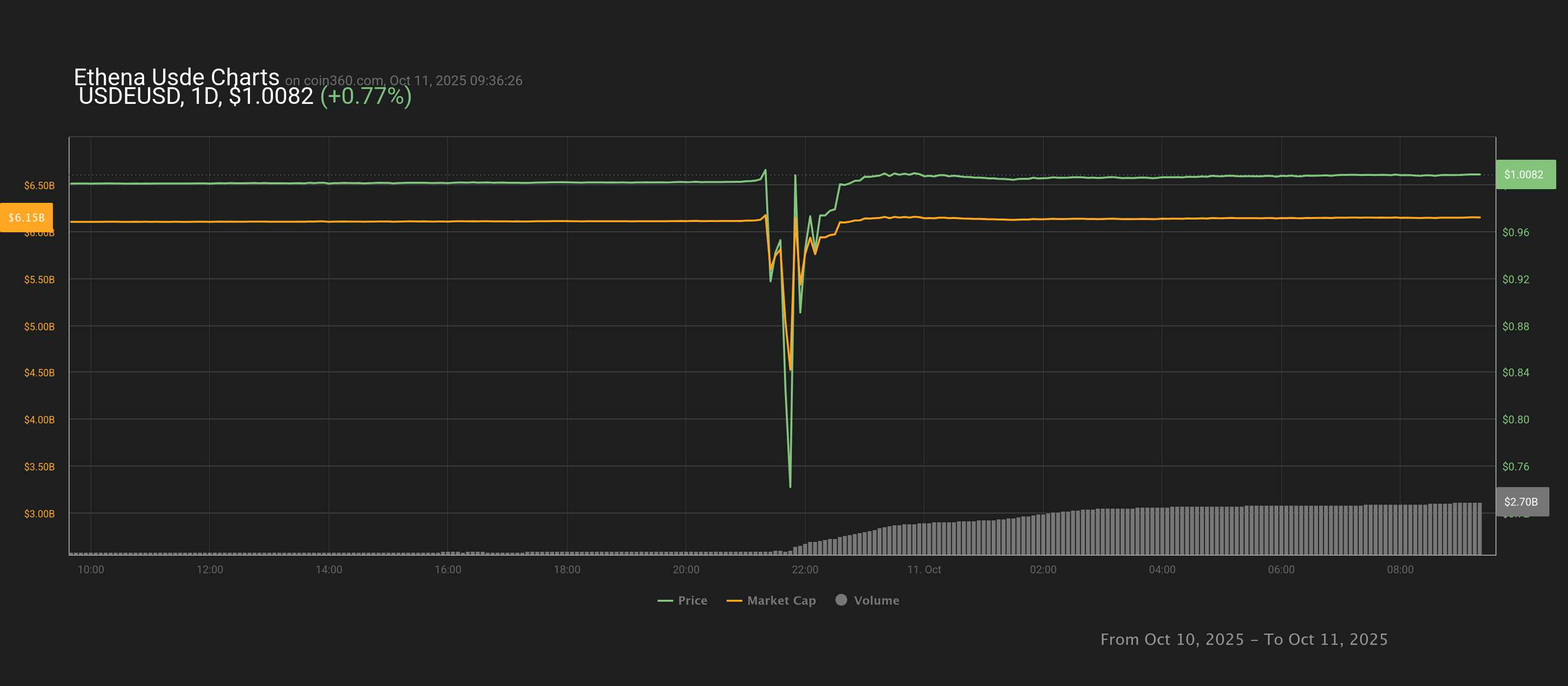Click the grey $2.70B volume tag
Screen dimensions: 1568x686
(1522, 502)
